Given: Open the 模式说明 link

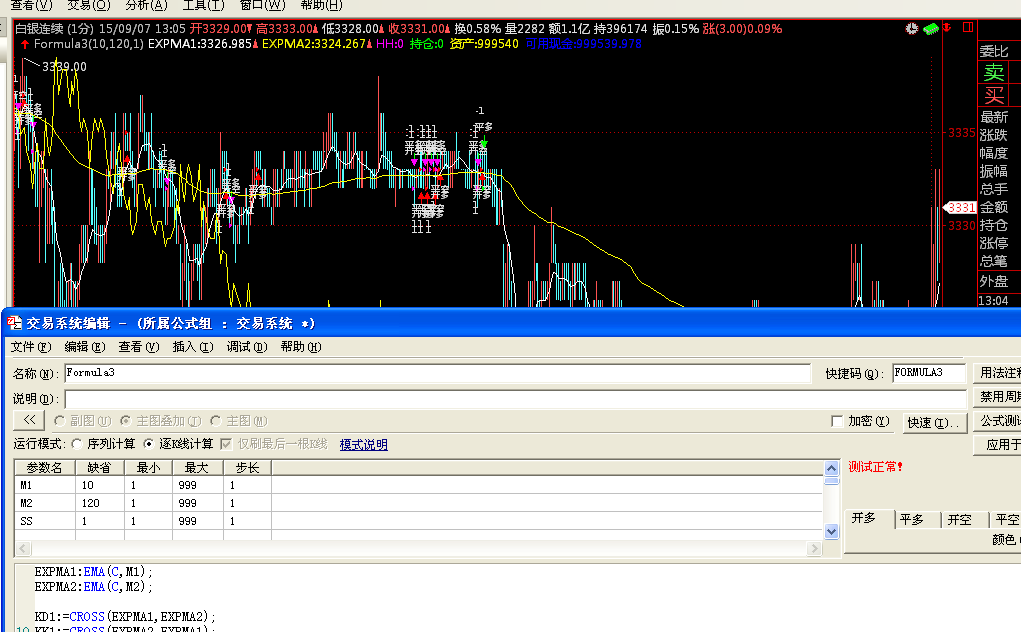Looking at the screenshot, I should point(363,445).
